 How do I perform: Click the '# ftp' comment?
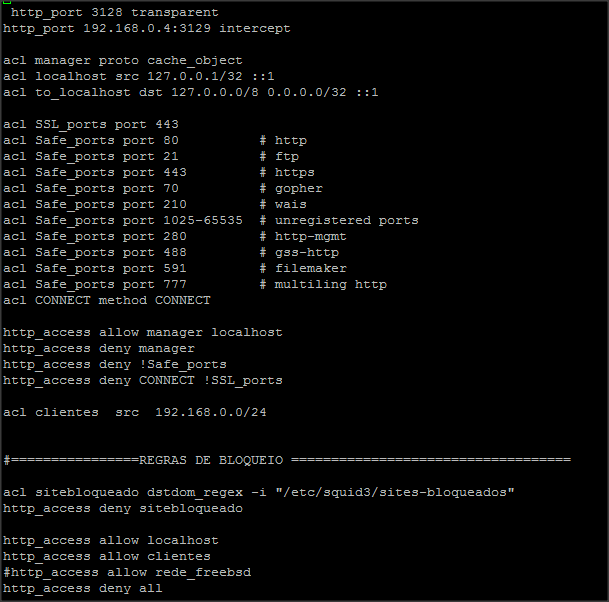click(279, 156)
